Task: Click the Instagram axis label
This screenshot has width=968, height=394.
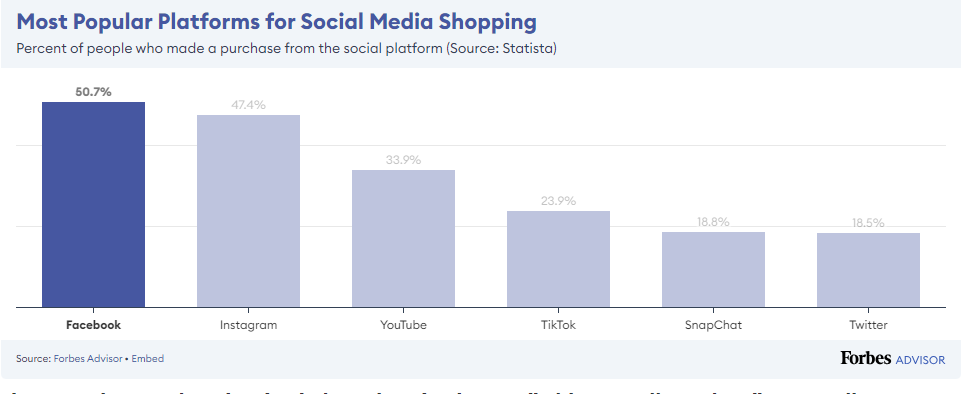Action: pyautogui.click(x=248, y=325)
